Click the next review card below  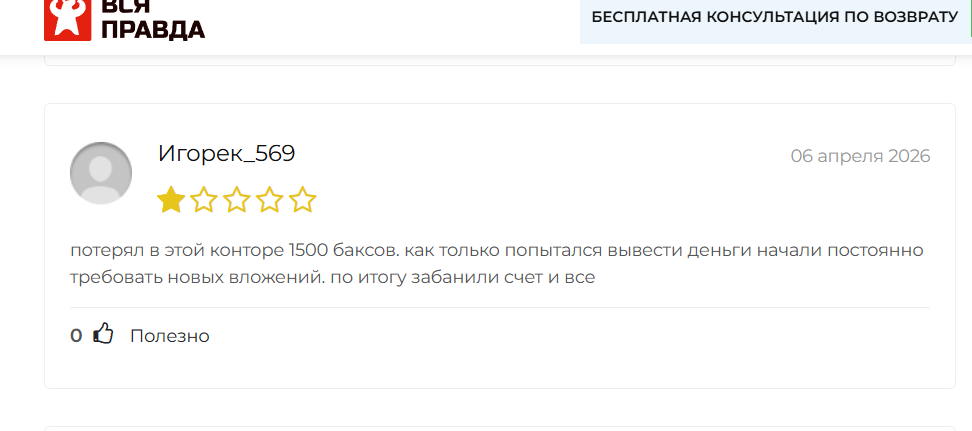(x=500, y=428)
